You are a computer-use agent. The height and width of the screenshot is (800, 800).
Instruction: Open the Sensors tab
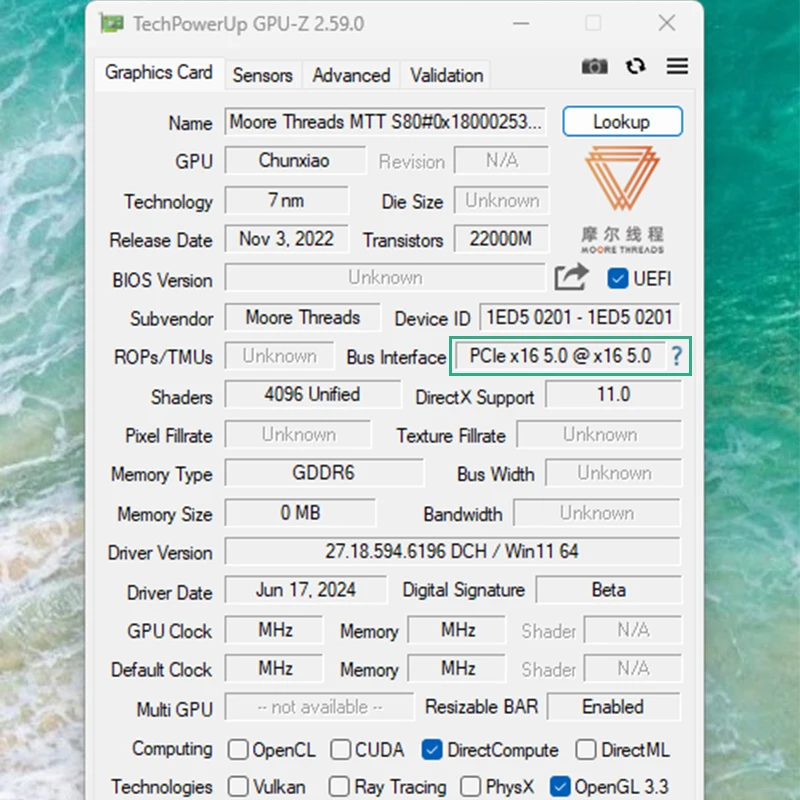263,76
